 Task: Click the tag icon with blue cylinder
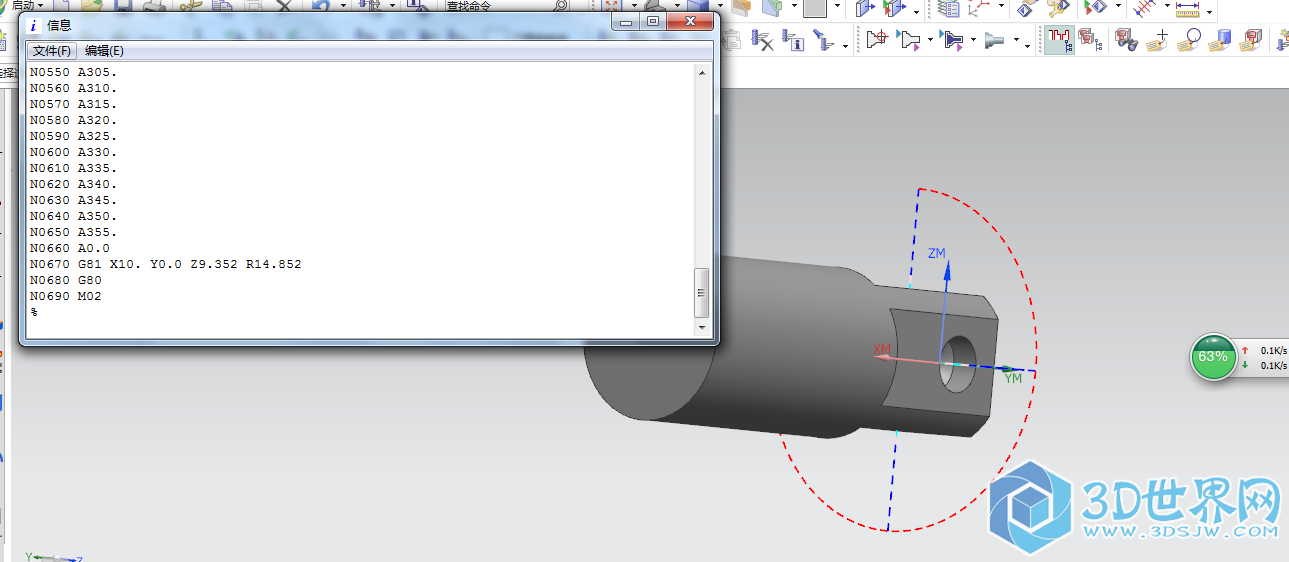(1219, 40)
